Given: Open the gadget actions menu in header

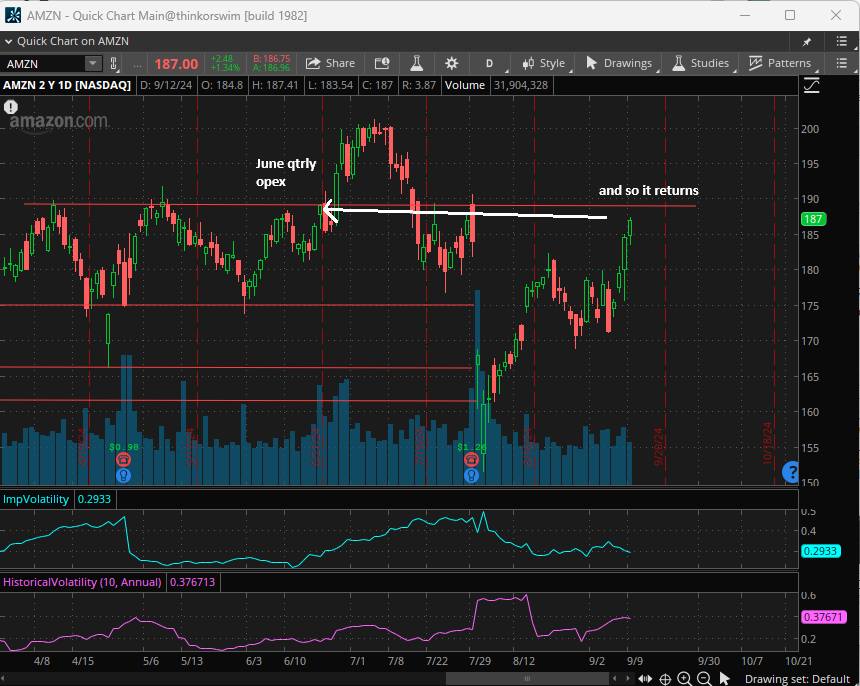Looking at the screenshot, I should tap(842, 41).
